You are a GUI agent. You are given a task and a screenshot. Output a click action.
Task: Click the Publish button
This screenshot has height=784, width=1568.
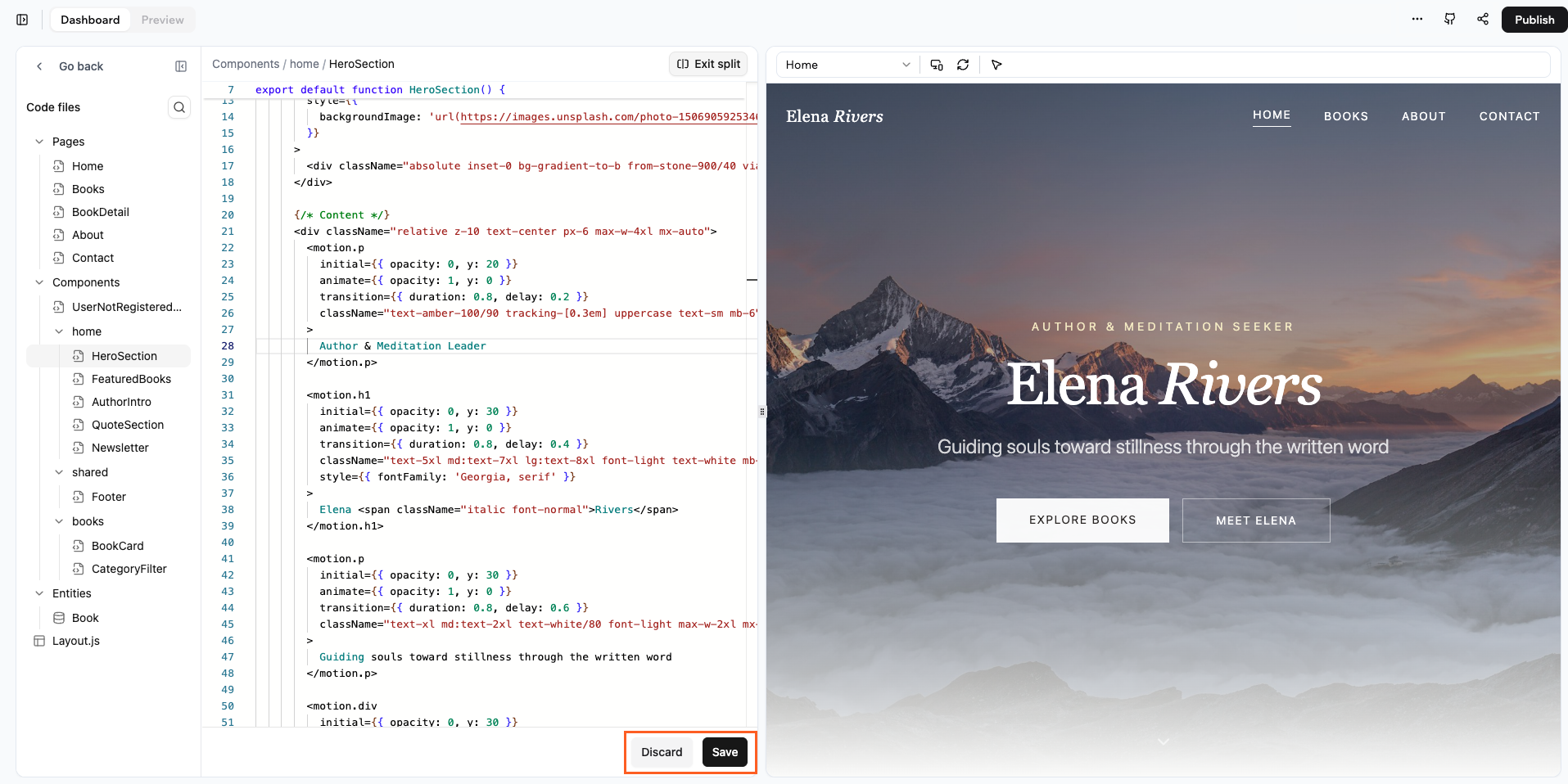pyautogui.click(x=1533, y=19)
